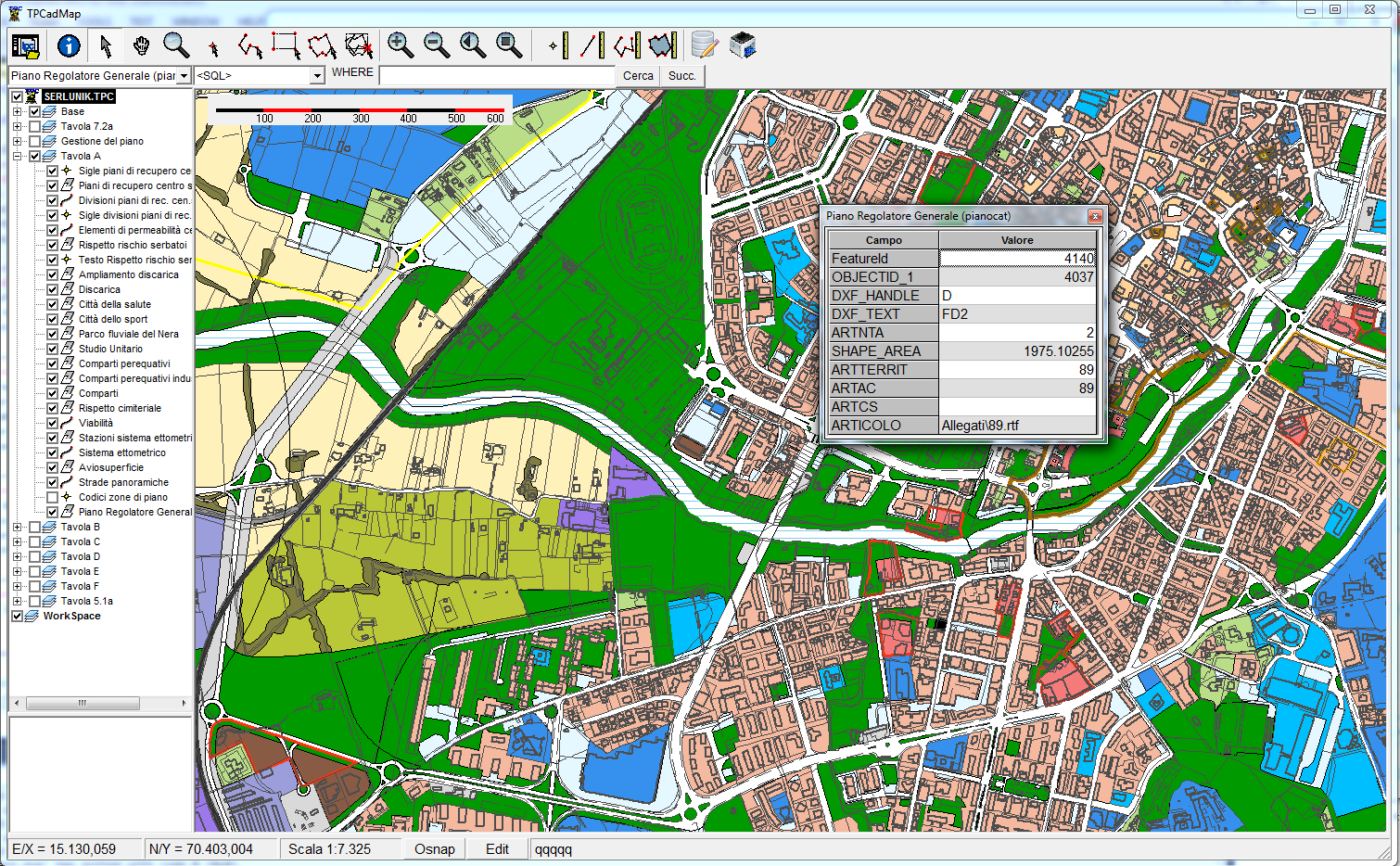This screenshot has height=866, width=1400.
Task: Expand the Gestione del piano node
Action: 17,141
